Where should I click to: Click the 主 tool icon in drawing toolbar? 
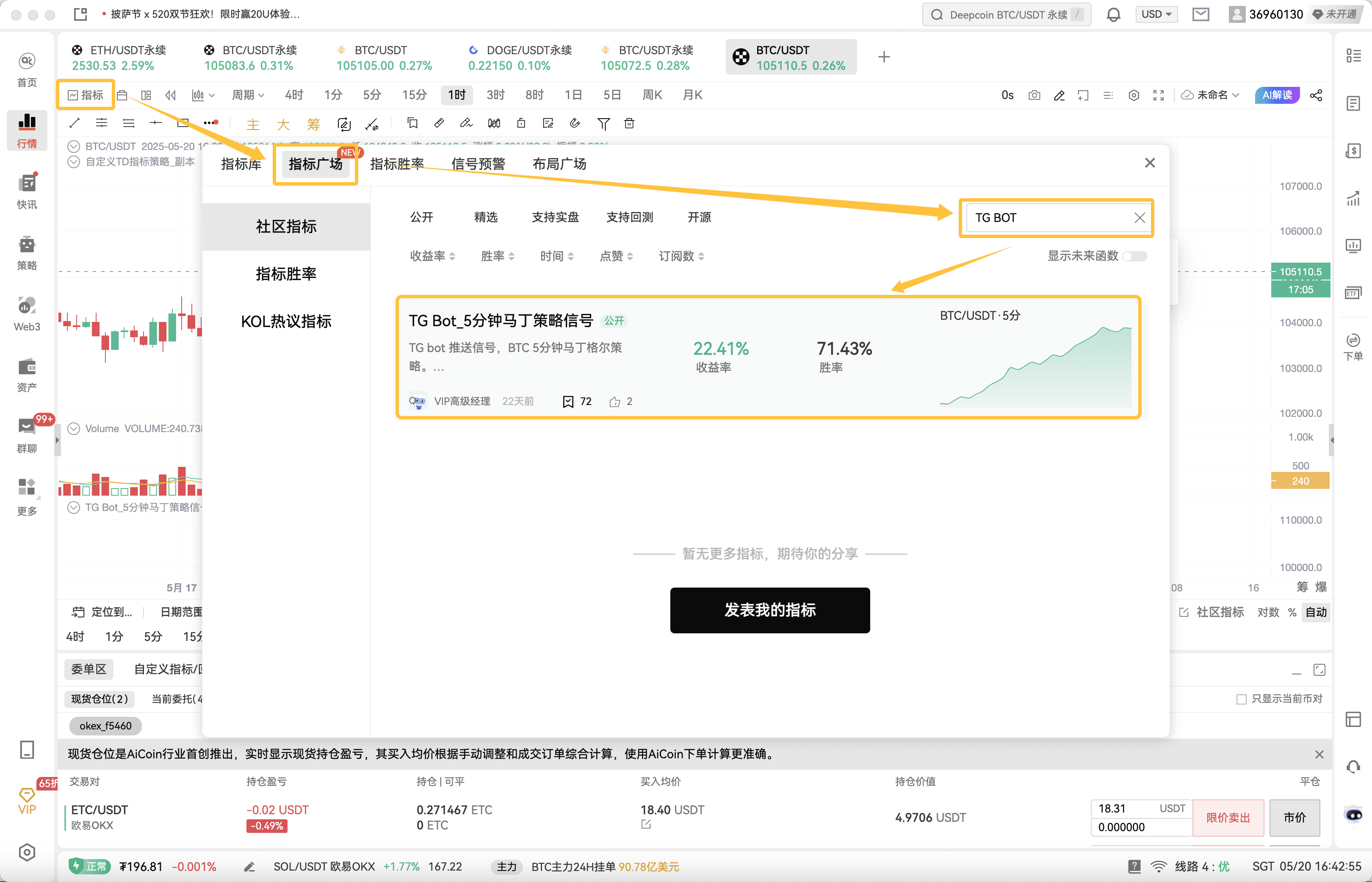pyautogui.click(x=252, y=124)
